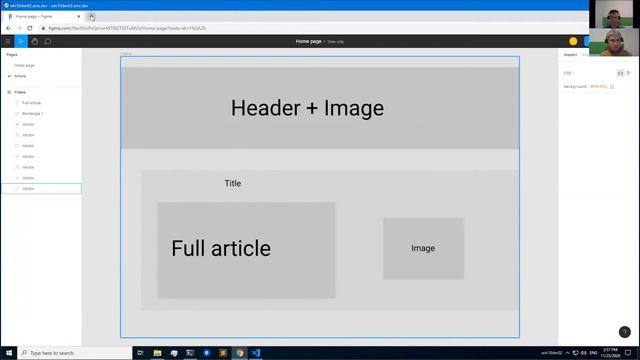Select the Article page in Pages list

click(x=20, y=76)
